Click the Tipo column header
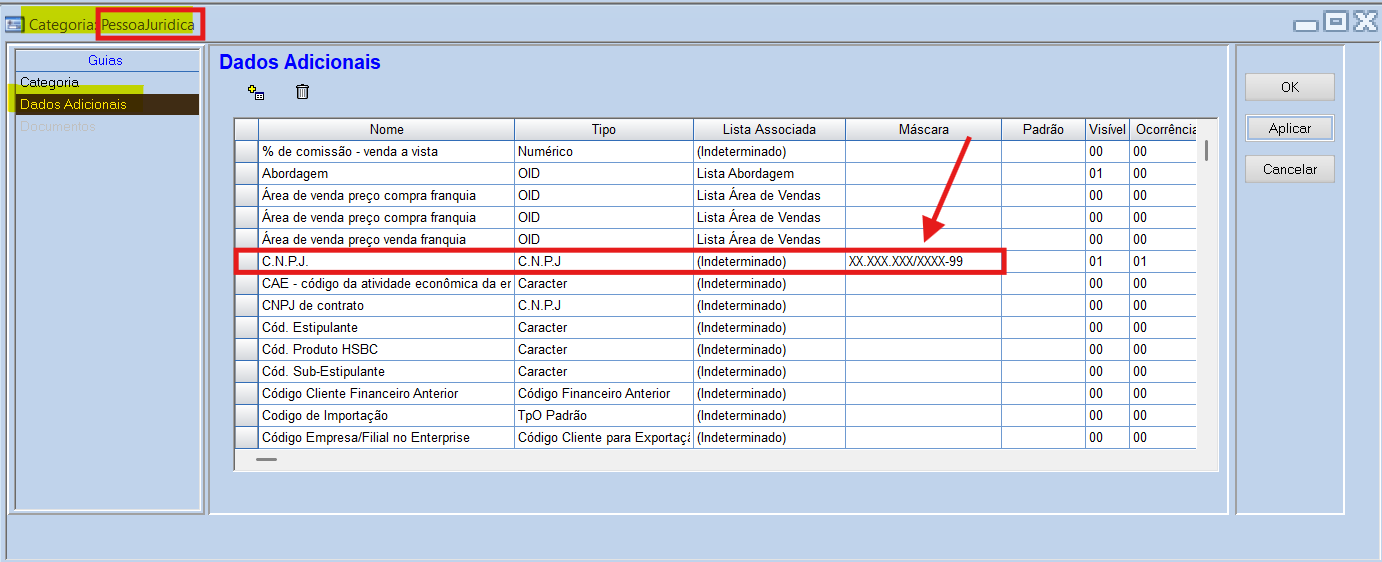Viewport: 1382px width, 562px height. tap(604, 129)
